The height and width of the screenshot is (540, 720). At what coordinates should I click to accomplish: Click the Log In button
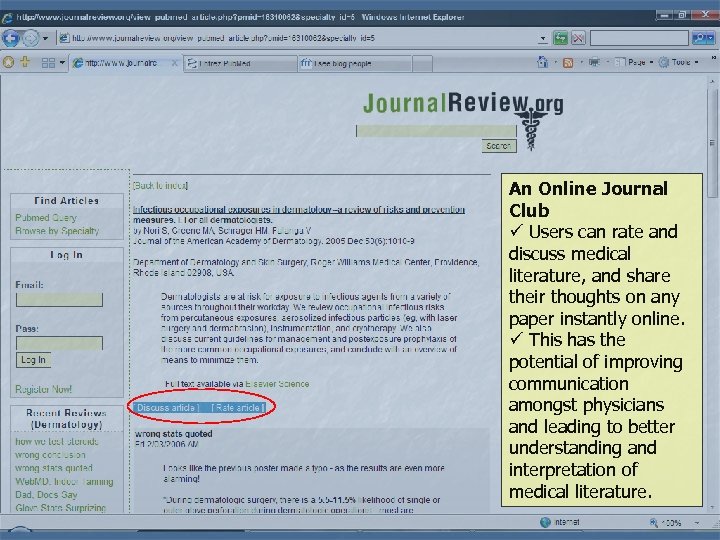[x=33, y=360]
